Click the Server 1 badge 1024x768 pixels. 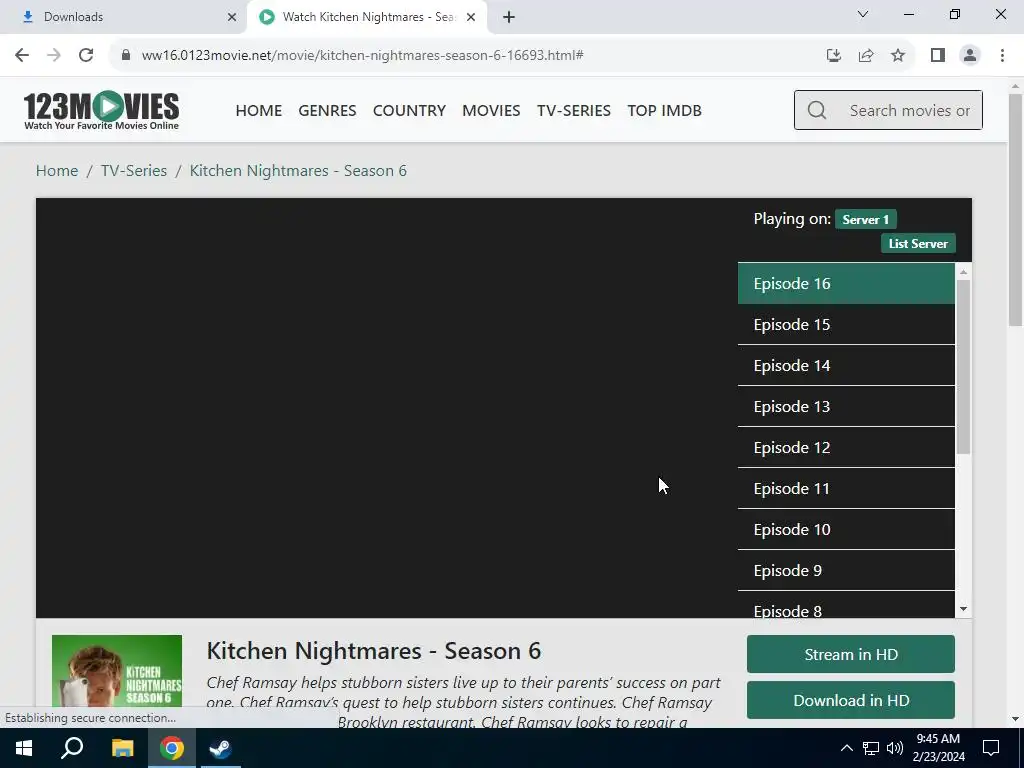click(x=865, y=219)
